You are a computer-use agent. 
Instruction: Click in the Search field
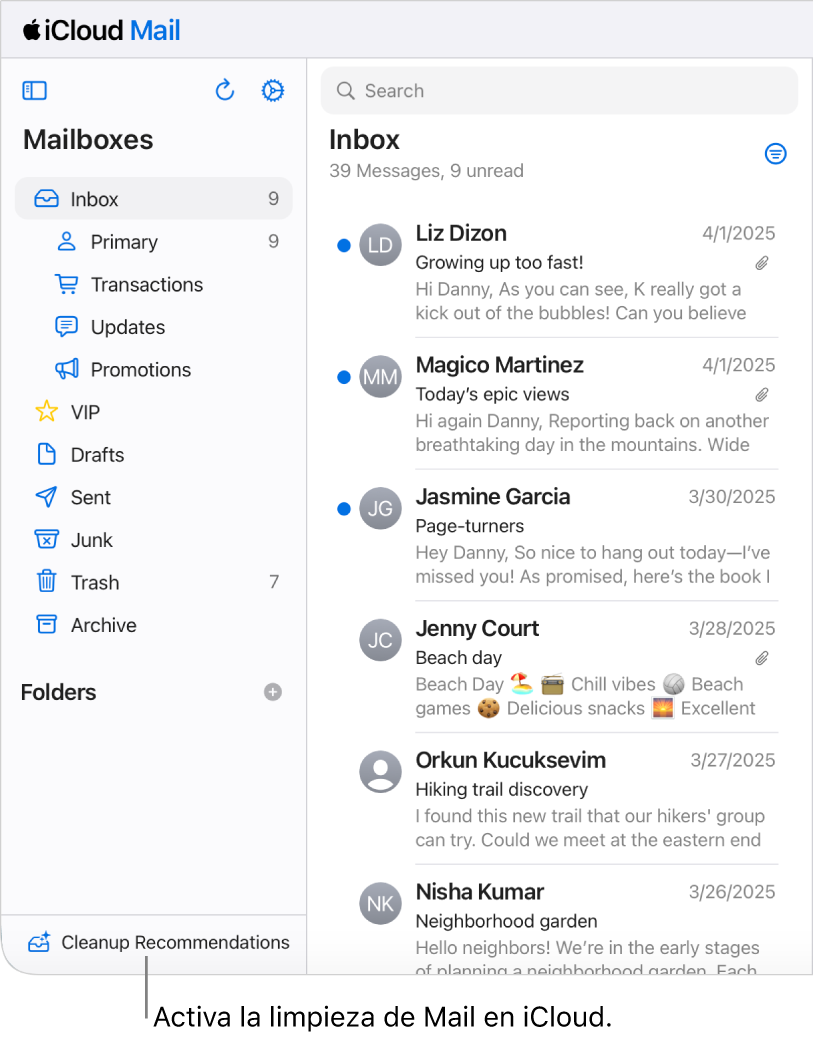click(559, 91)
